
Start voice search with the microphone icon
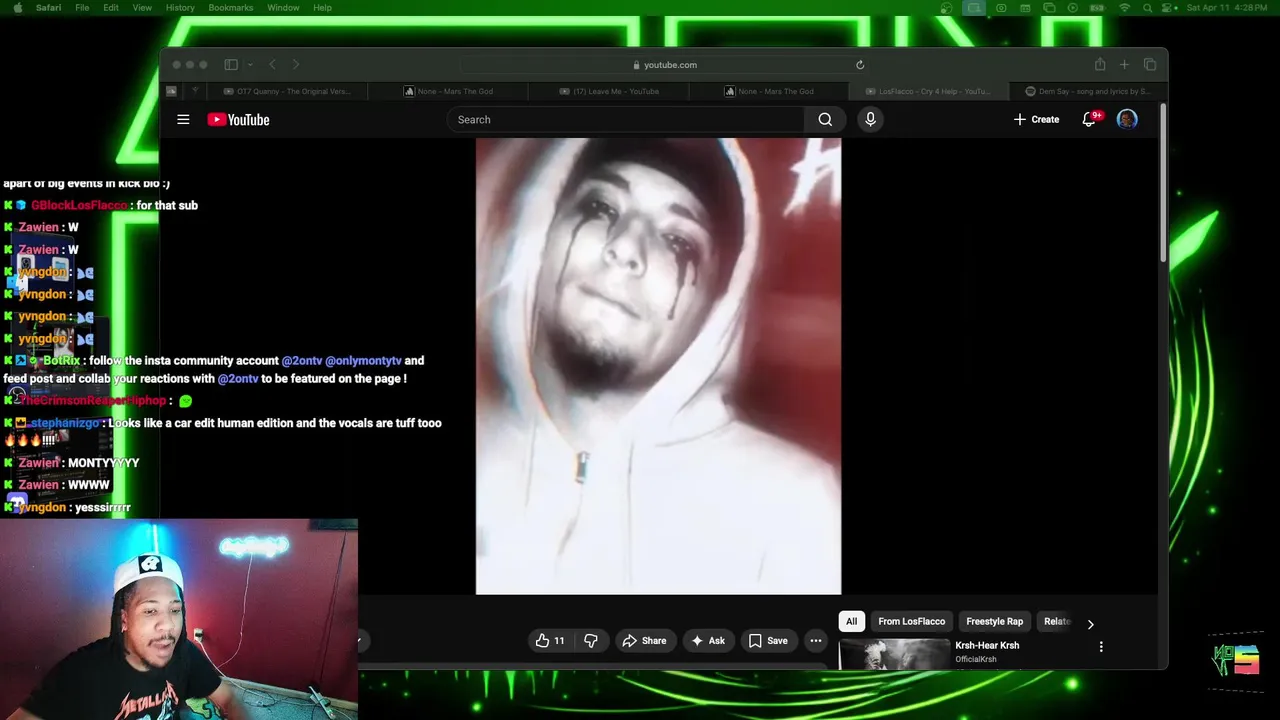pyautogui.click(x=870, y=119)
